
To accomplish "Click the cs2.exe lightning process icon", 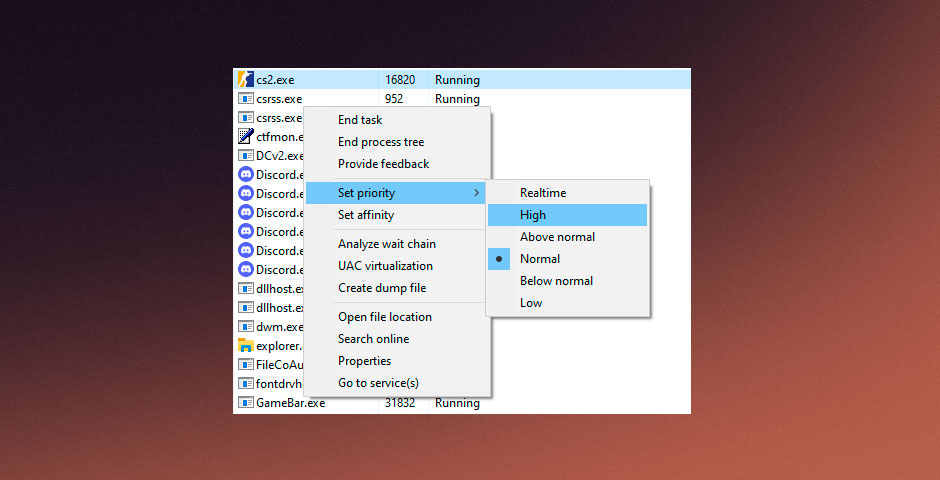I will 245,80.
